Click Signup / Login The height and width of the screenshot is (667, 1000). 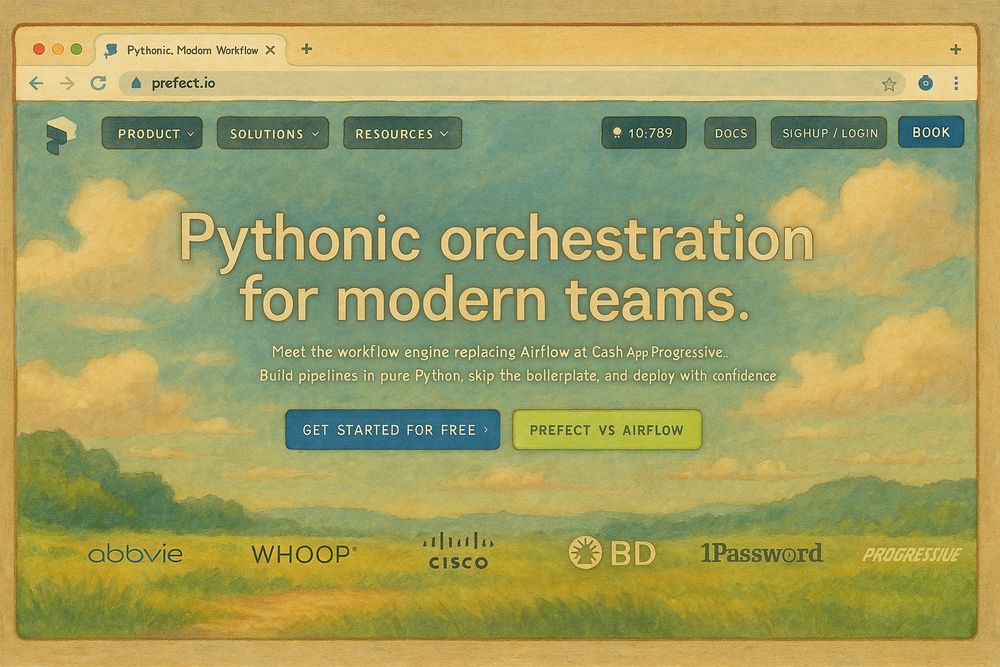pos(829,133)
